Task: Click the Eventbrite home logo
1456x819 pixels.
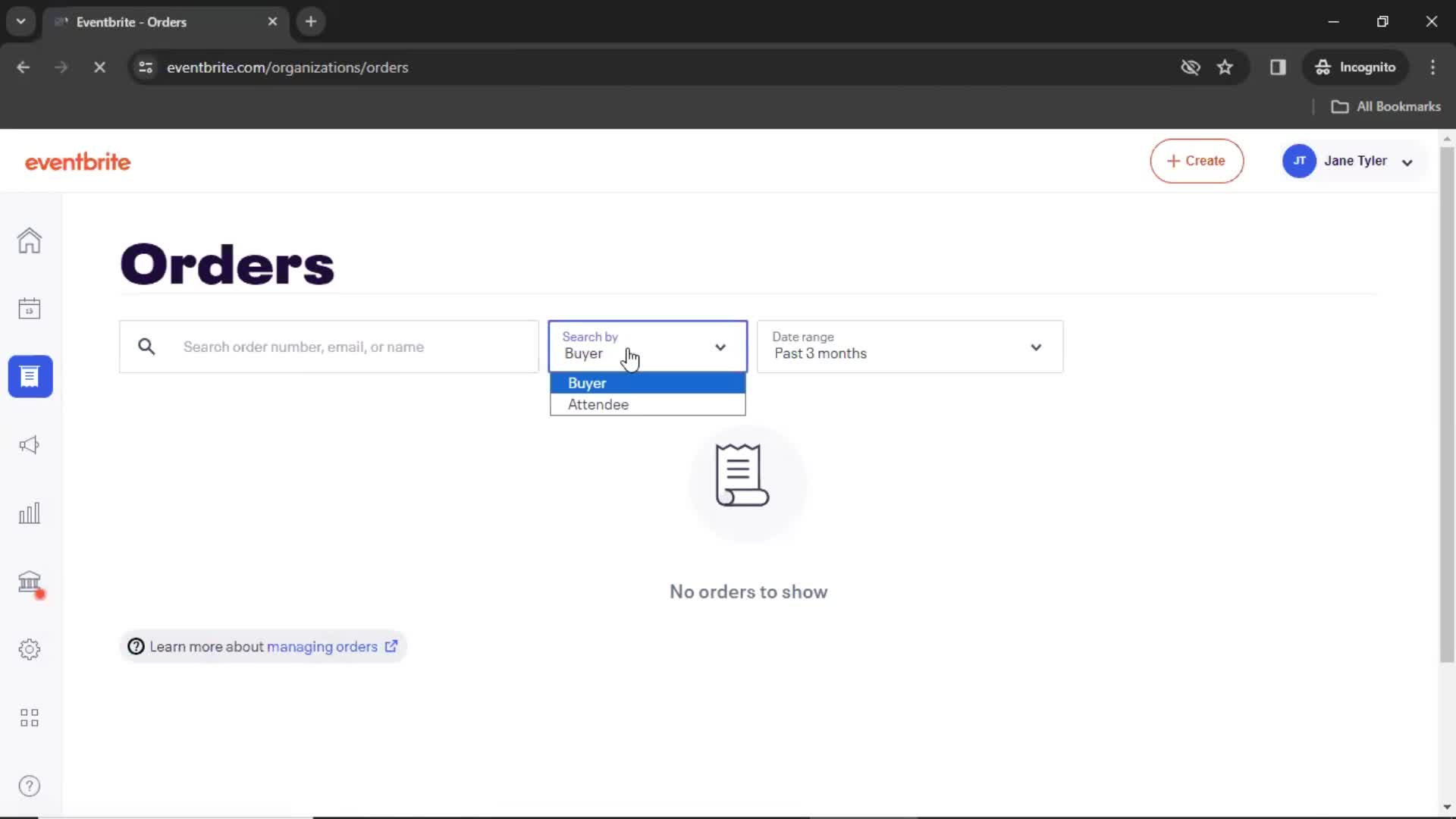Action: 78,162
